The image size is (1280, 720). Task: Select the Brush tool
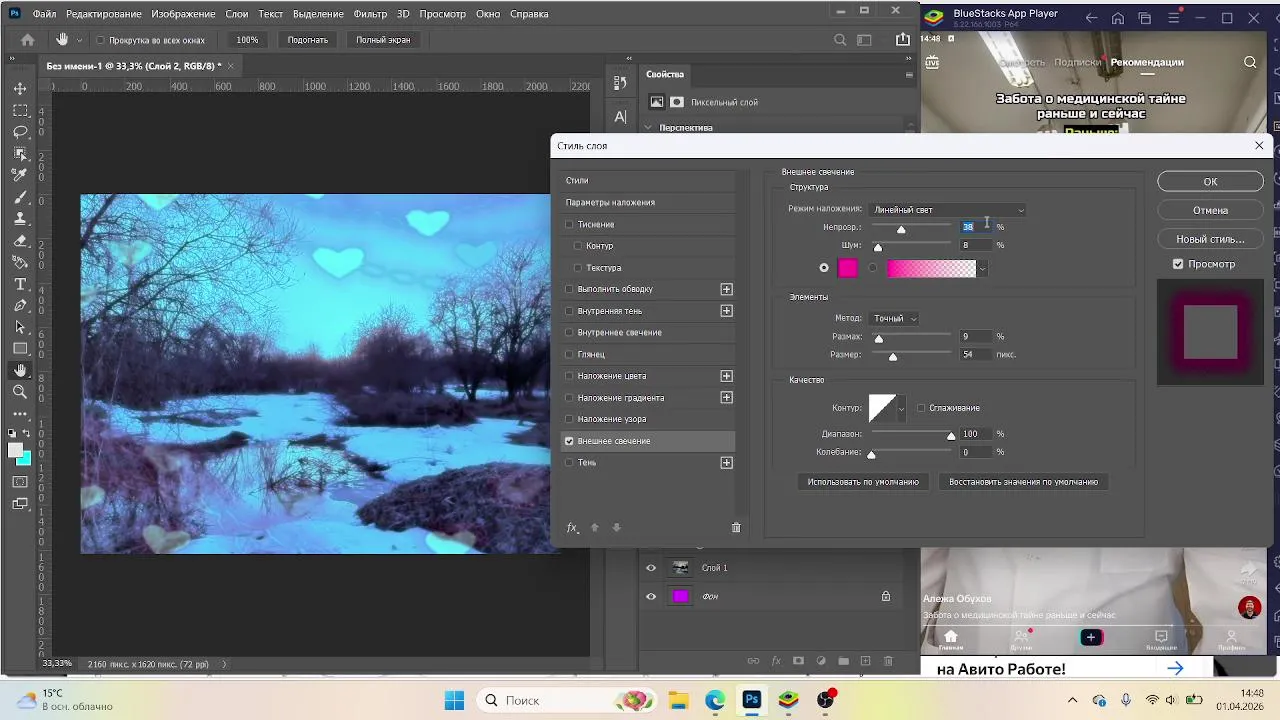tap(20, 197)
